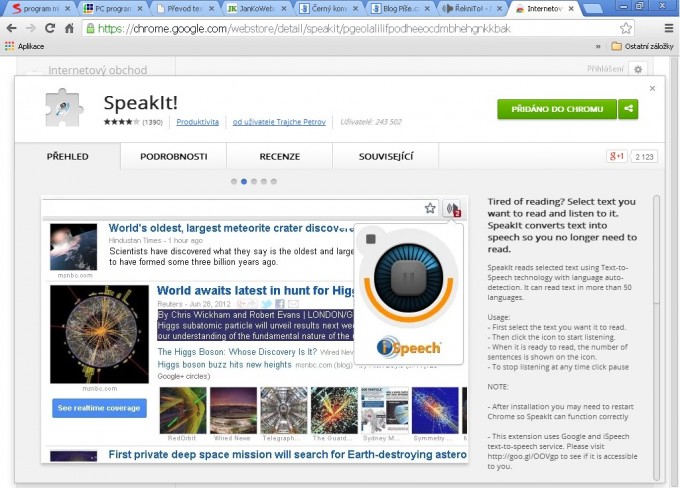Image resolution: width=680 pixels, height=488 pixels.
Task: Open the Recenze tab
Action: point(280,156)
